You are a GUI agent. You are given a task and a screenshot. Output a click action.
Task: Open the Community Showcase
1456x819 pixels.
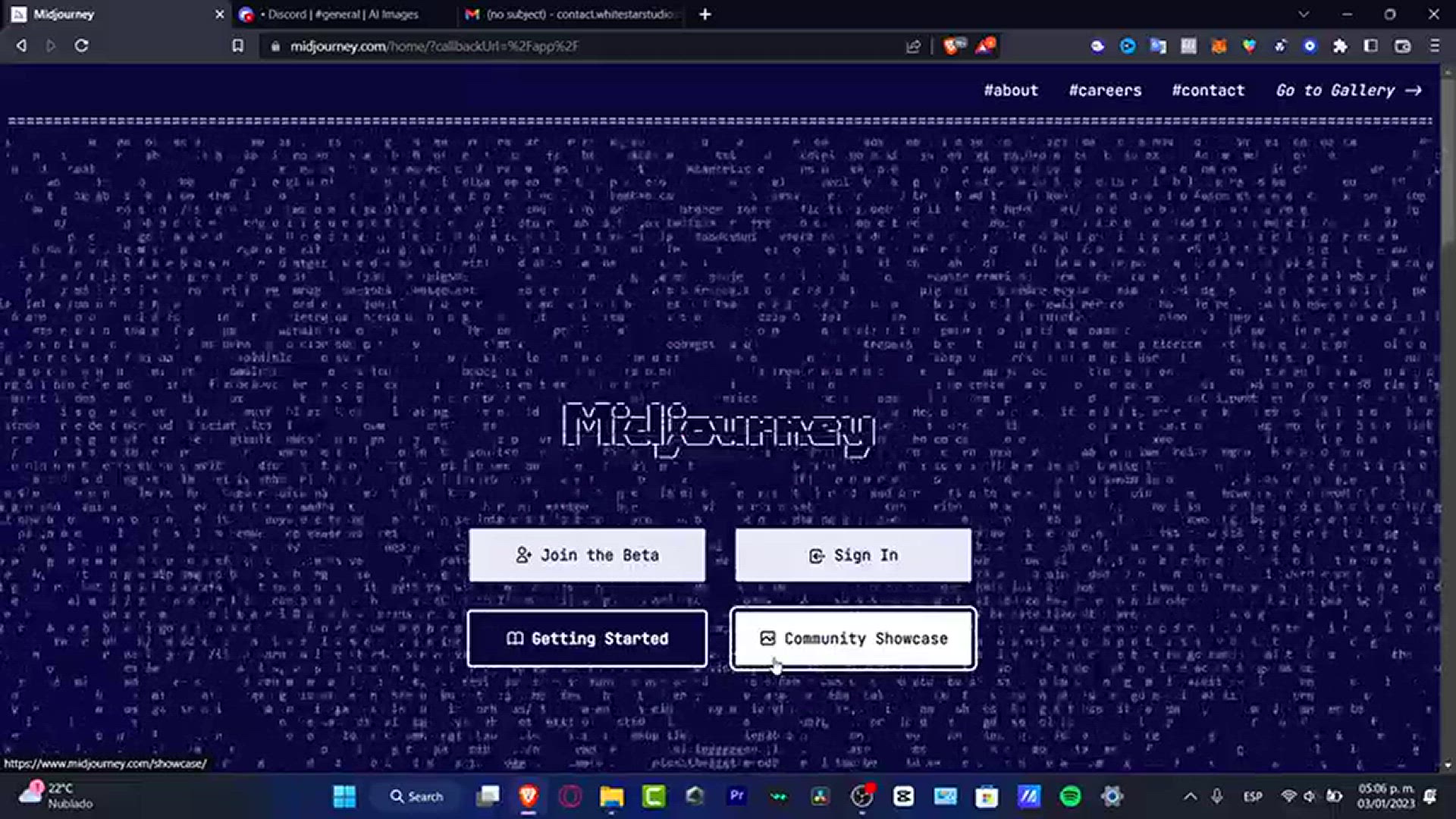tap(853, 639)
